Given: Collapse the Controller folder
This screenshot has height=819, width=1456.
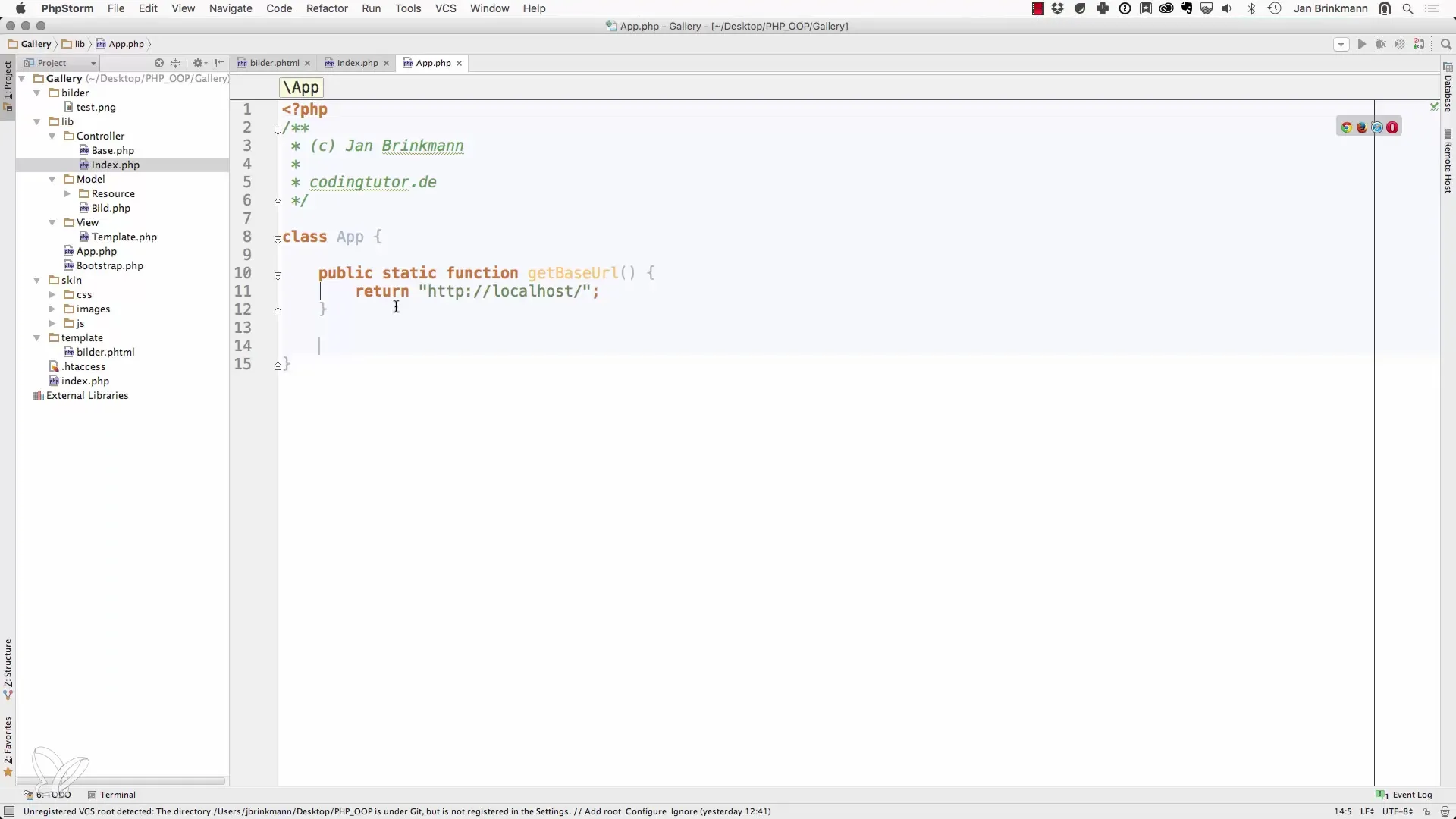Looking at the screenshot, I should (52, 136).
